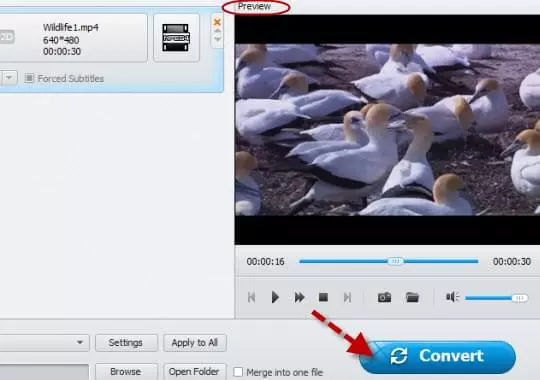540x380 pixels.
Task: Click the Open Folder button
Action: (195, 371)
